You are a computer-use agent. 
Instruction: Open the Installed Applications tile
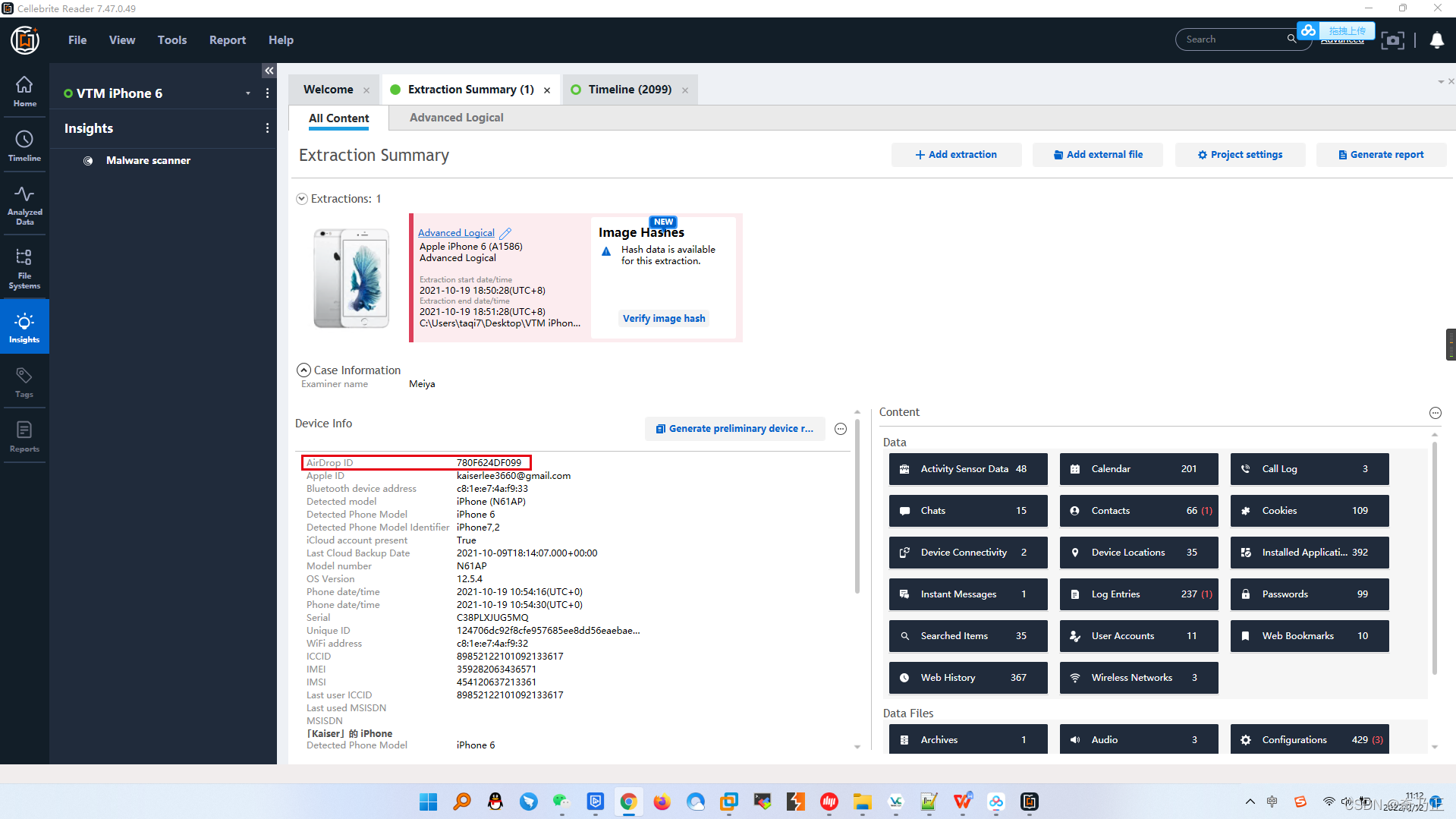[x=1310, y=553]
